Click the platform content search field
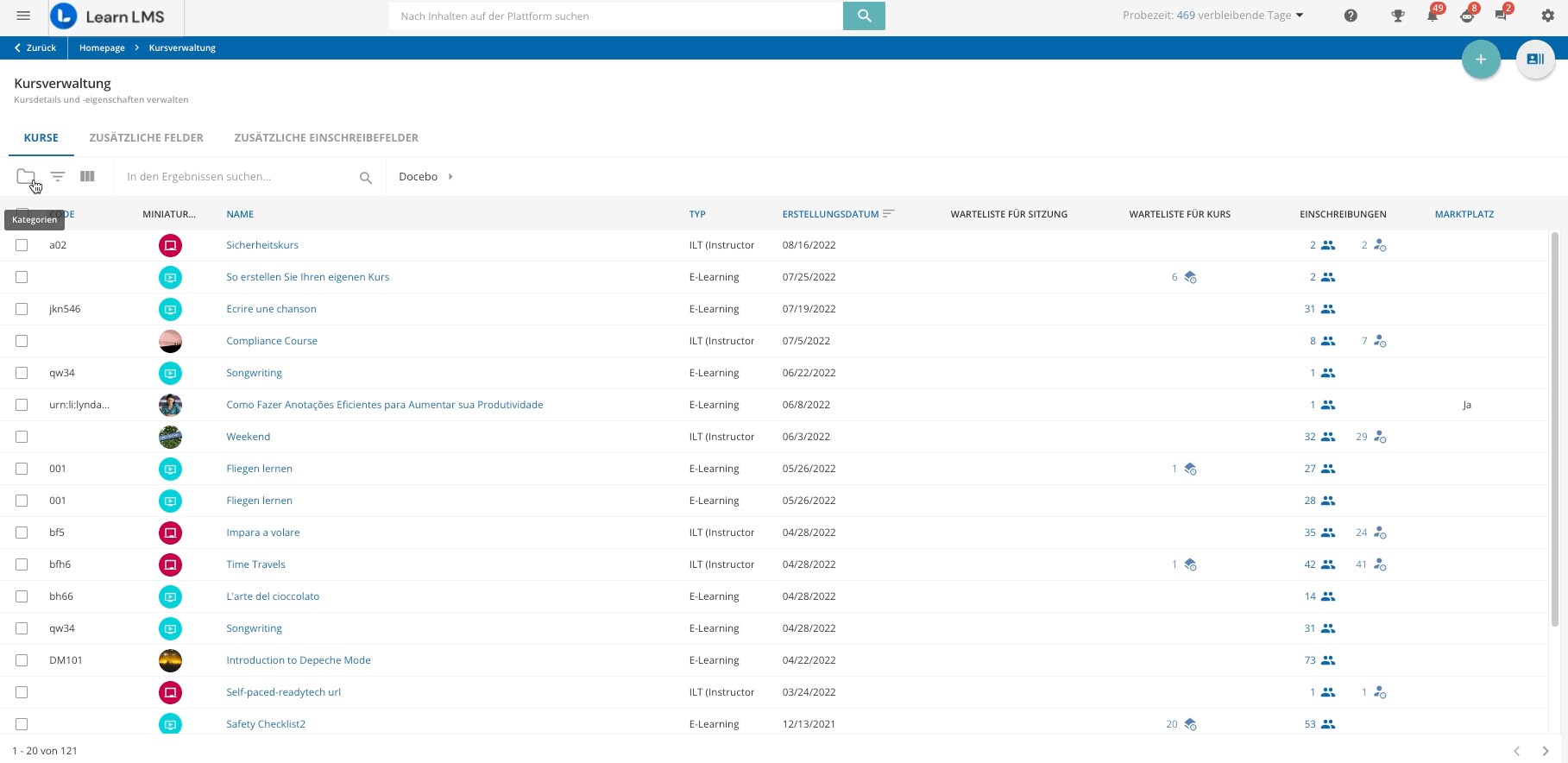The image size is (1568, 763). (614, 16)
